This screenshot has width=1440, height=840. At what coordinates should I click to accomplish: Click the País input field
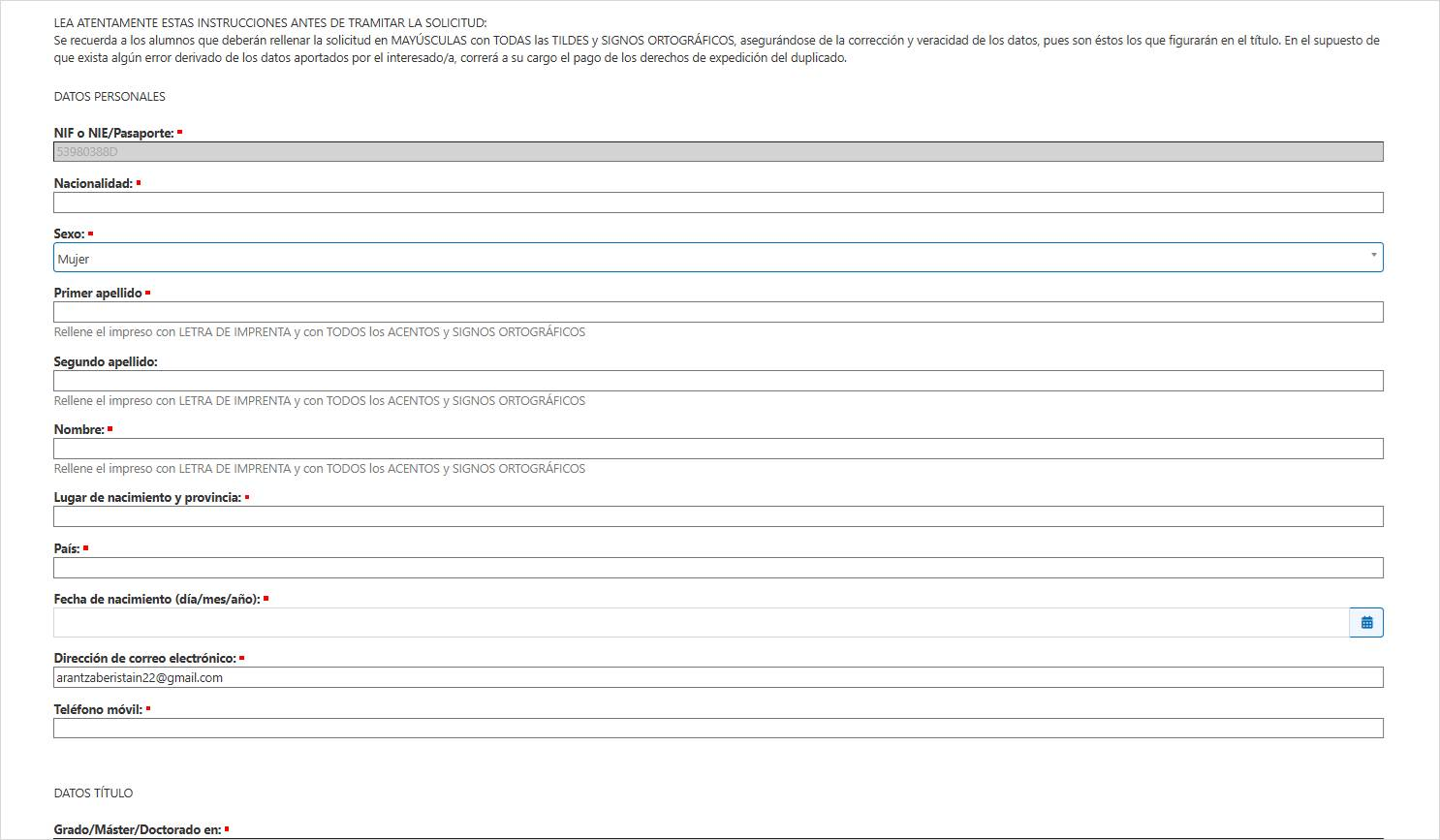[718, 568]
